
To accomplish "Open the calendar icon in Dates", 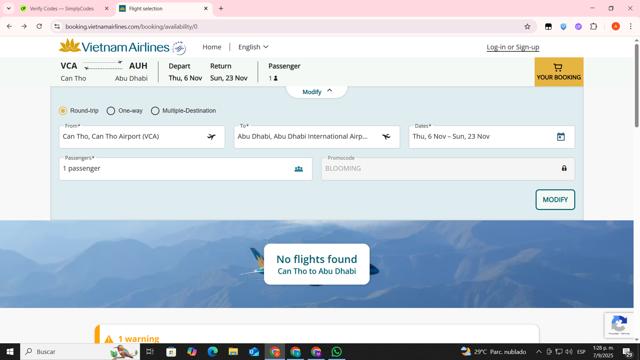I will [x=561, y=137].
